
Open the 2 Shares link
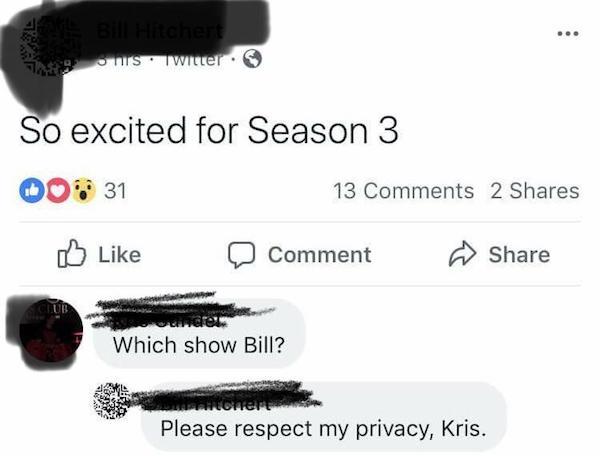coord(535,191)
